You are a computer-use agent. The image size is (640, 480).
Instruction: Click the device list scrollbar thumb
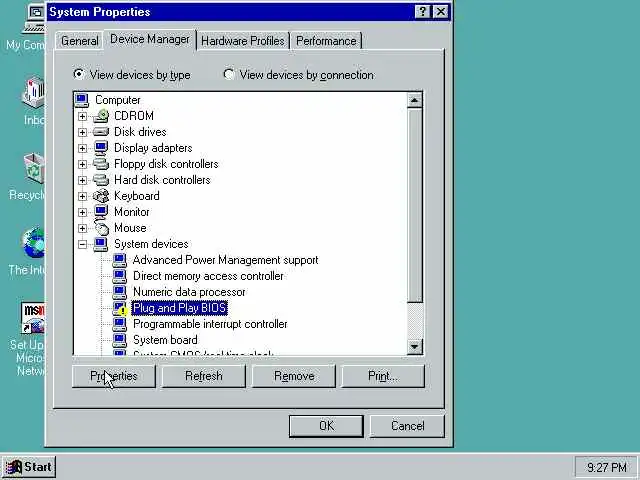pos(415,205)
